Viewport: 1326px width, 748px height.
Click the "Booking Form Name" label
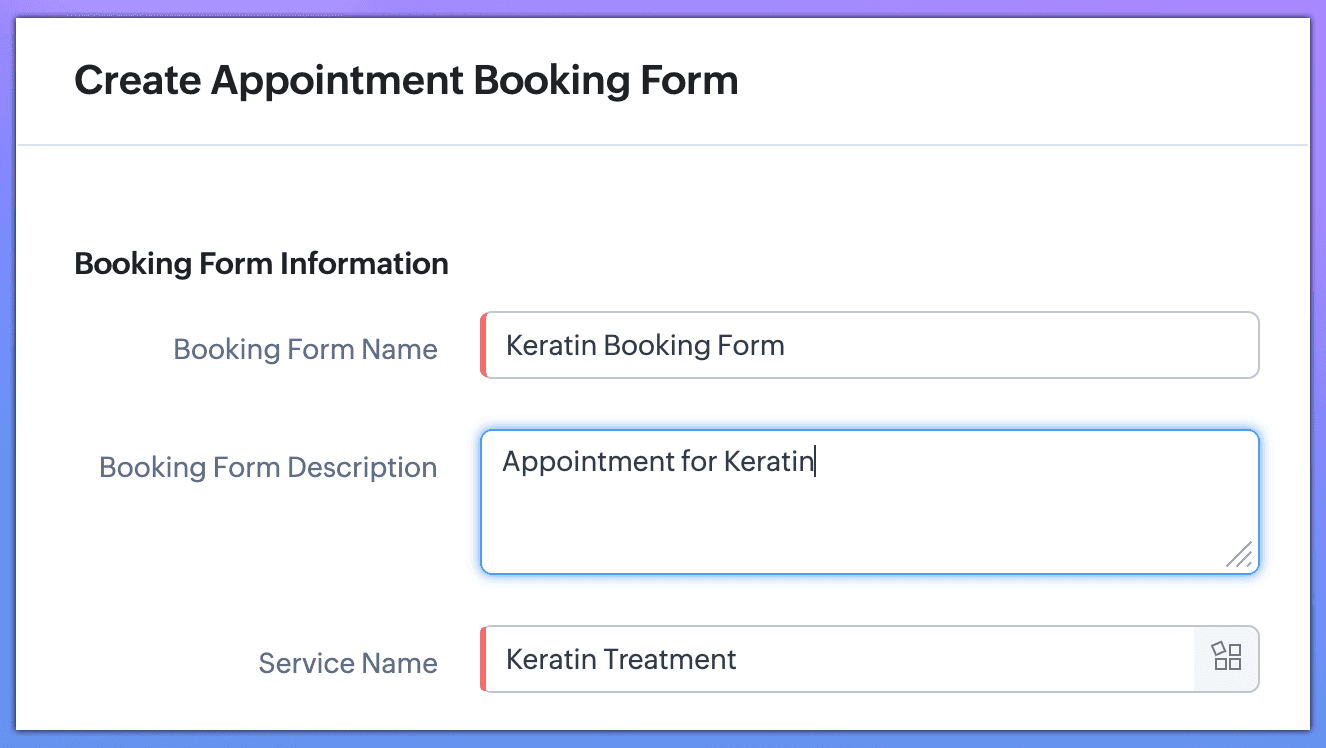click(305, 349)
